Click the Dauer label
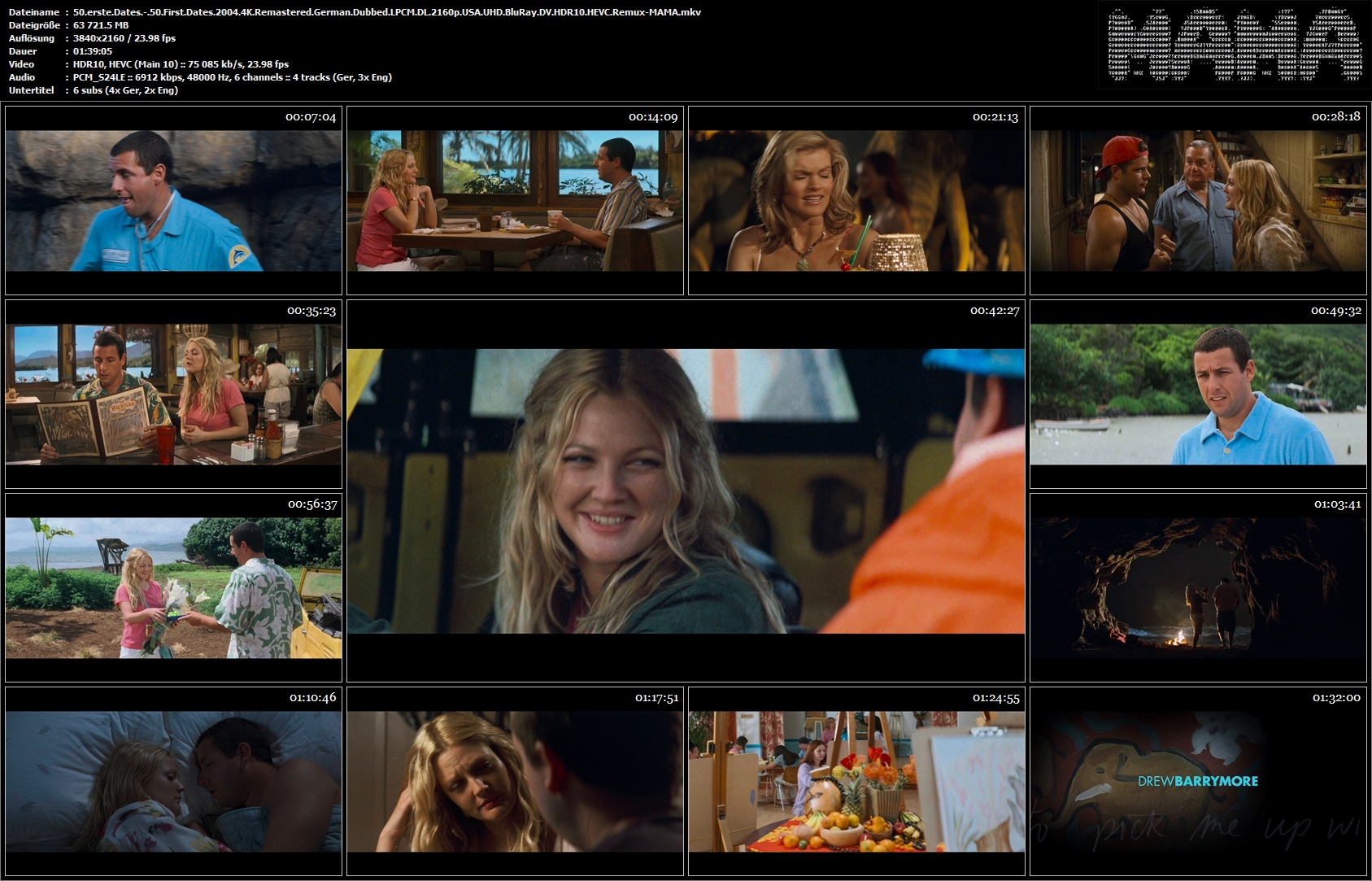Screen dimensions: 1372x881 (23, 51)
